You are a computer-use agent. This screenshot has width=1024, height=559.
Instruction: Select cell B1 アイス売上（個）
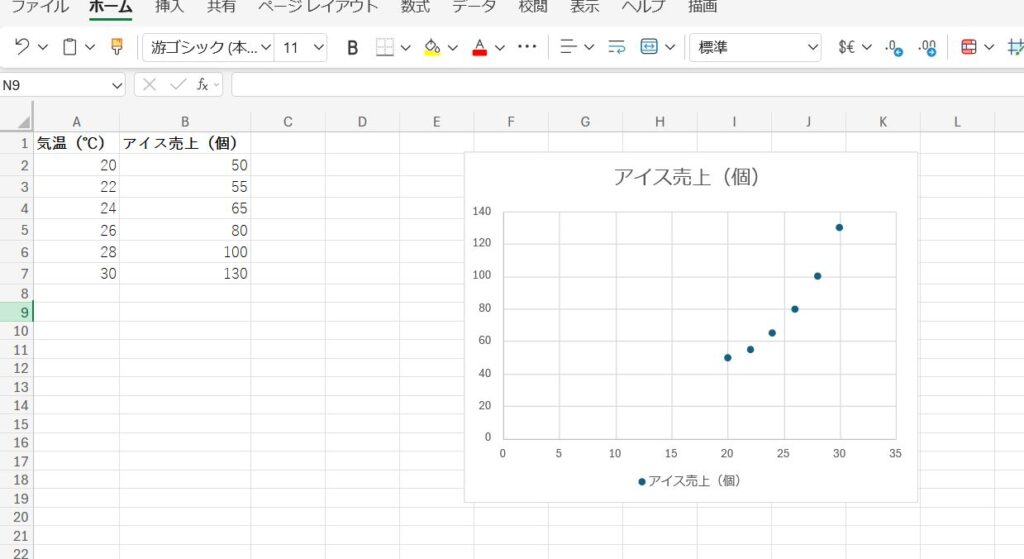coord(185,143)
